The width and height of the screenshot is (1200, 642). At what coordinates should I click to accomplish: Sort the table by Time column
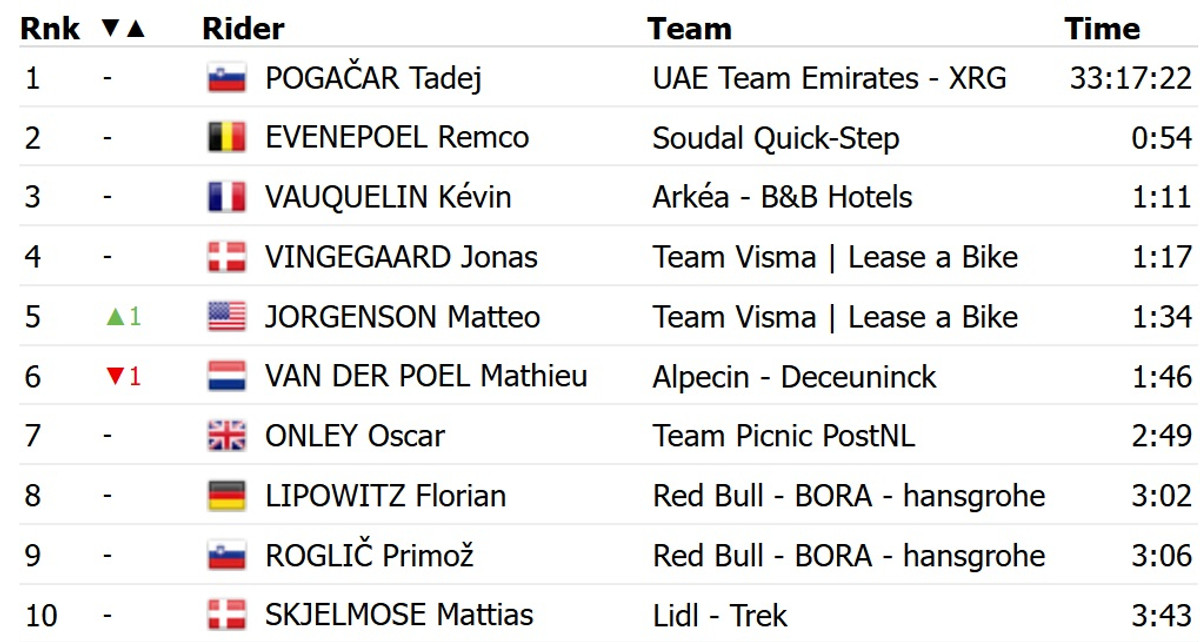(1102, 29)
